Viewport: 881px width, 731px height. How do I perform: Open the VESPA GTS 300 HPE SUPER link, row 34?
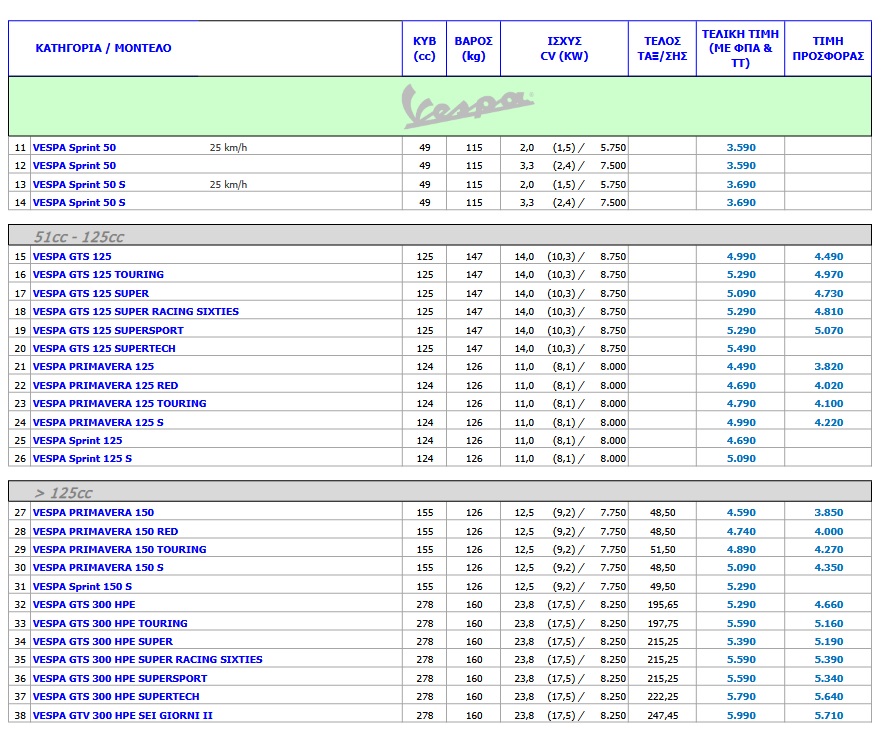coord(103,642)
